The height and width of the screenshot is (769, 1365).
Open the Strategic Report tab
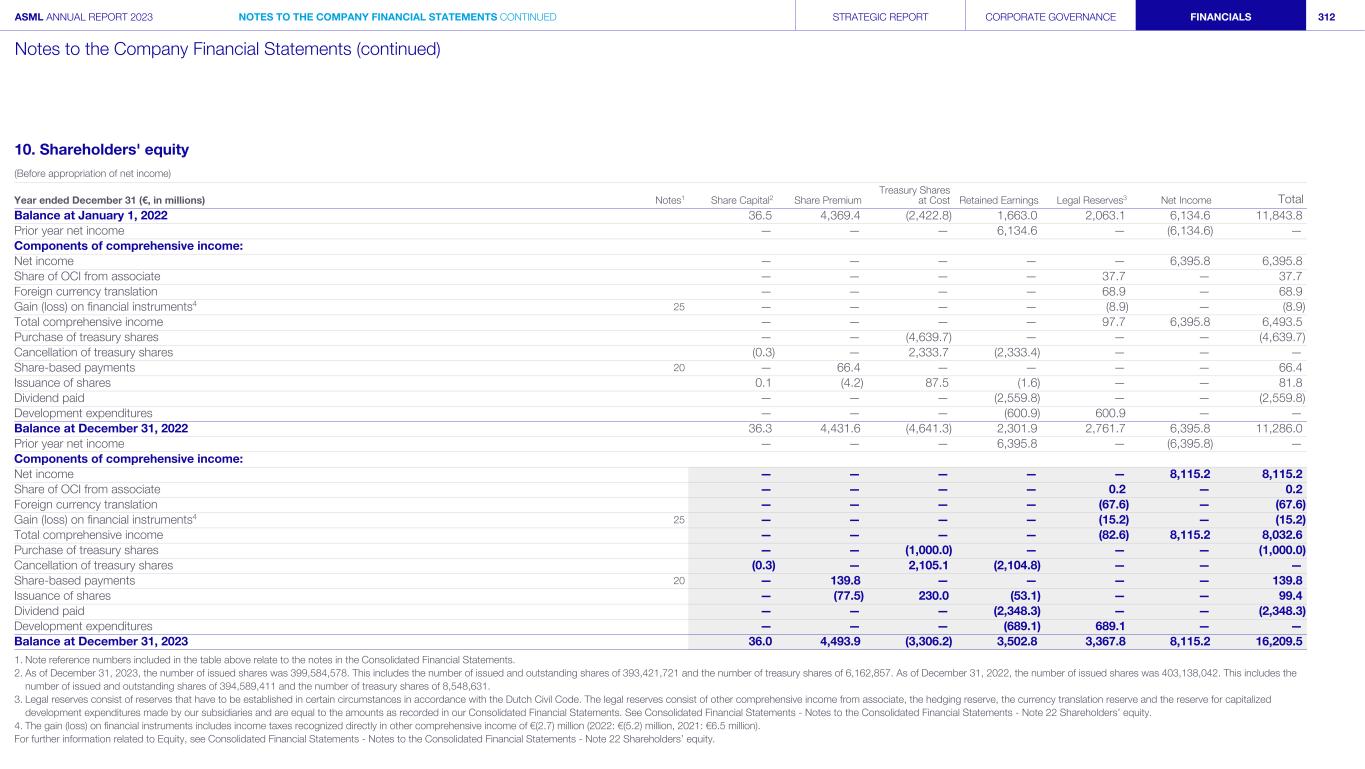[880, 17]
